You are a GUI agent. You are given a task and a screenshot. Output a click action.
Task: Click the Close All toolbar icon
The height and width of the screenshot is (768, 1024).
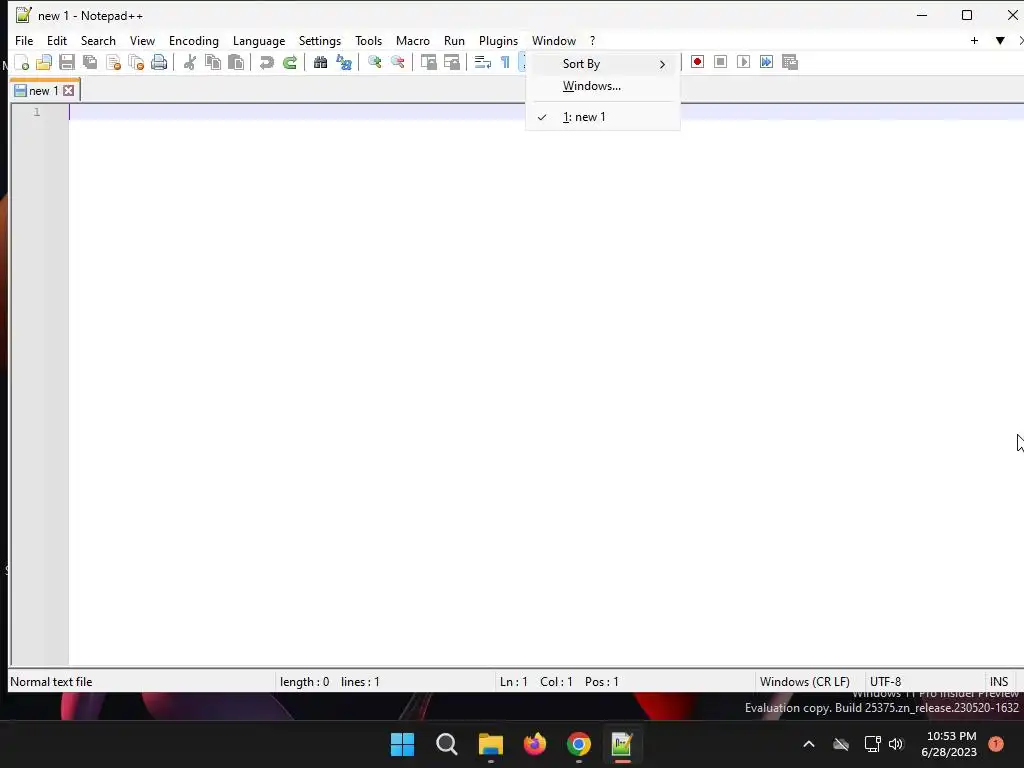tap(136, 63)
